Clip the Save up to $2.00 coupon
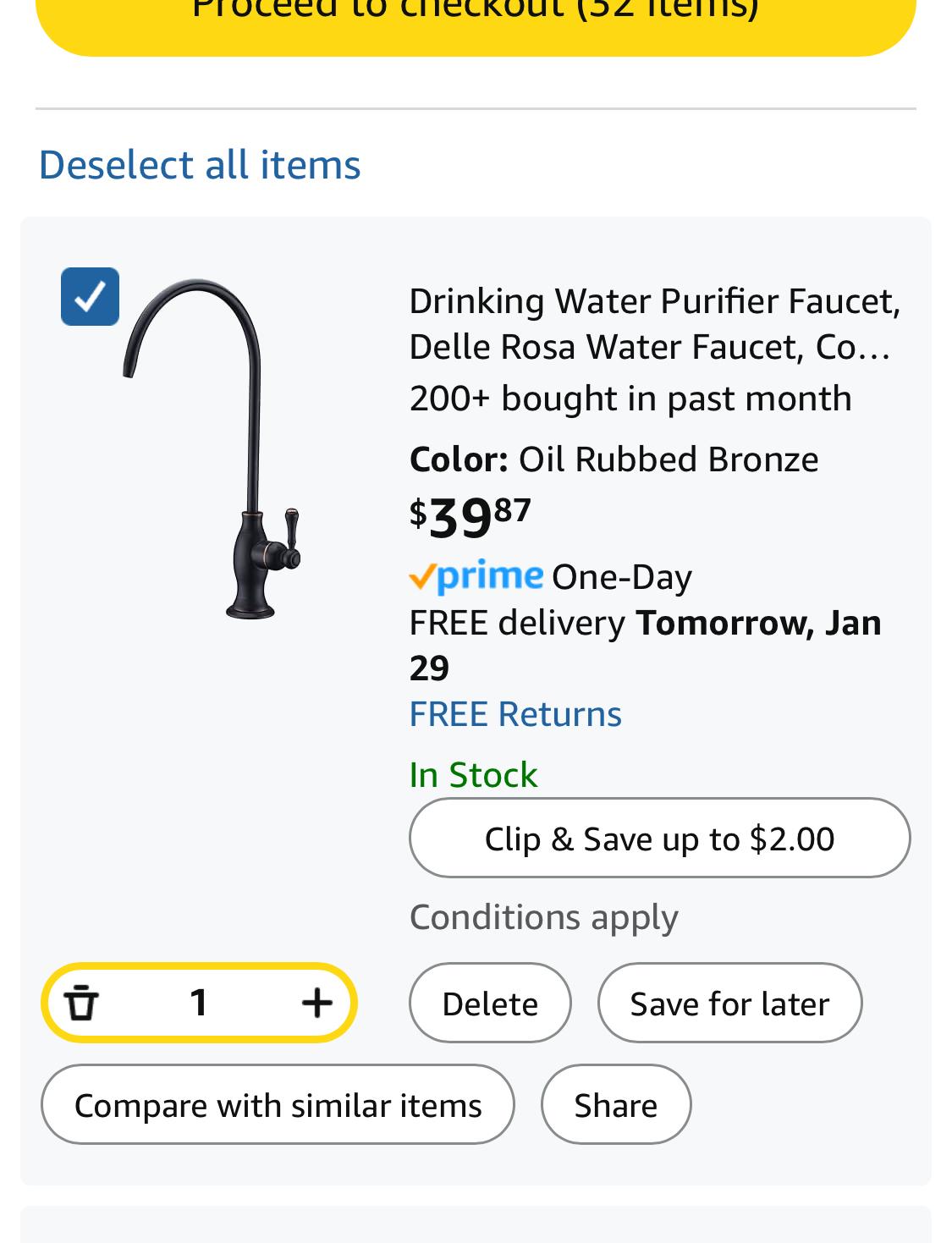The width and height of the screenshot is (952, 1243). tap(659, 839)
